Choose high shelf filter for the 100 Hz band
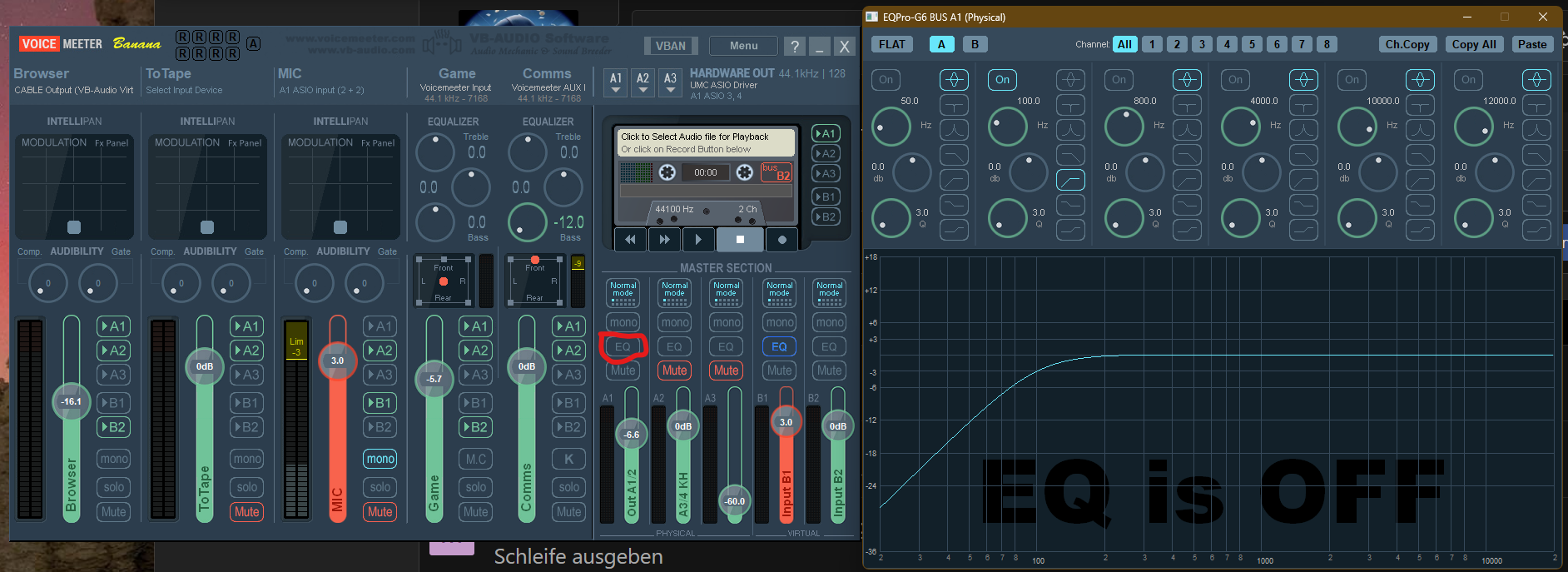This screenshot has height=572, width=1568. coord(1070,230)
